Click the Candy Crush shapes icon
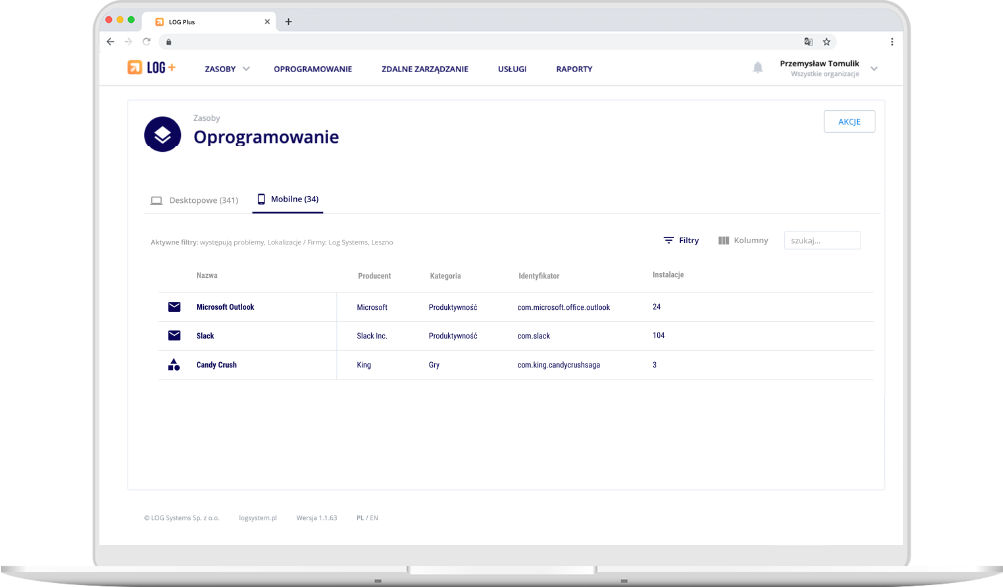The height and width of the screenshot is (587, 1003). [174, 364]
